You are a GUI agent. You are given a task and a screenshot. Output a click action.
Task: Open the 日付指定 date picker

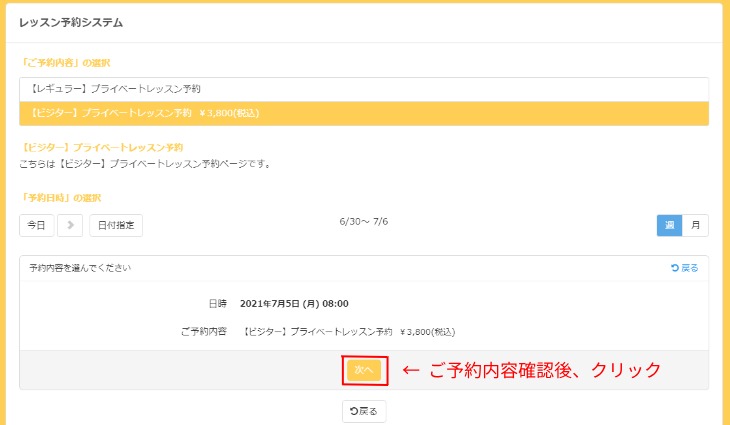(116, 225)
